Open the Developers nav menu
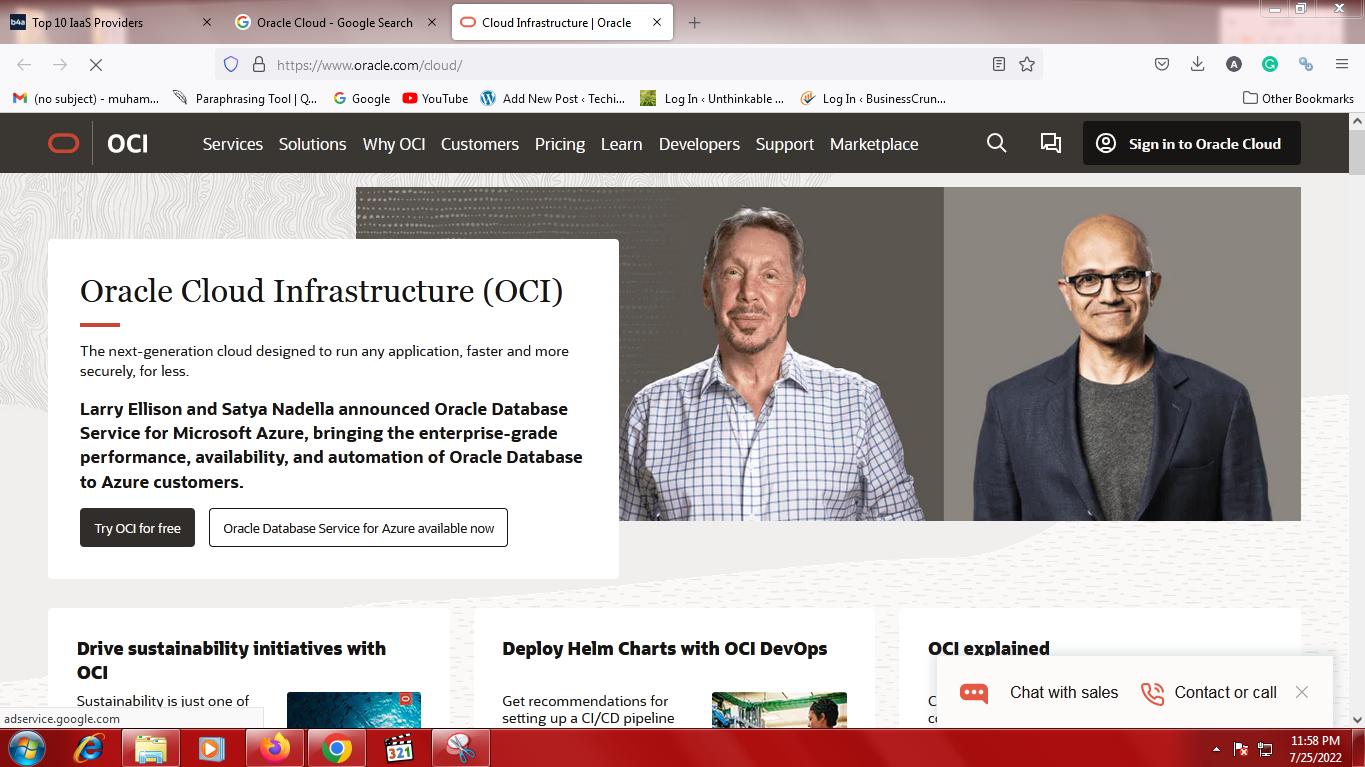The image size is (1365, 767). (x=699, y=144)
